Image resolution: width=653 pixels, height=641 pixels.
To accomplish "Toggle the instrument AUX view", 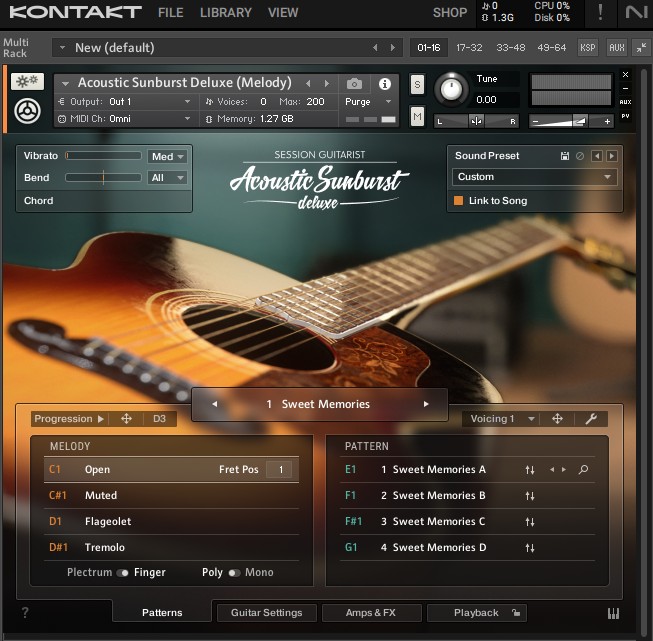I will coord(625,102).
